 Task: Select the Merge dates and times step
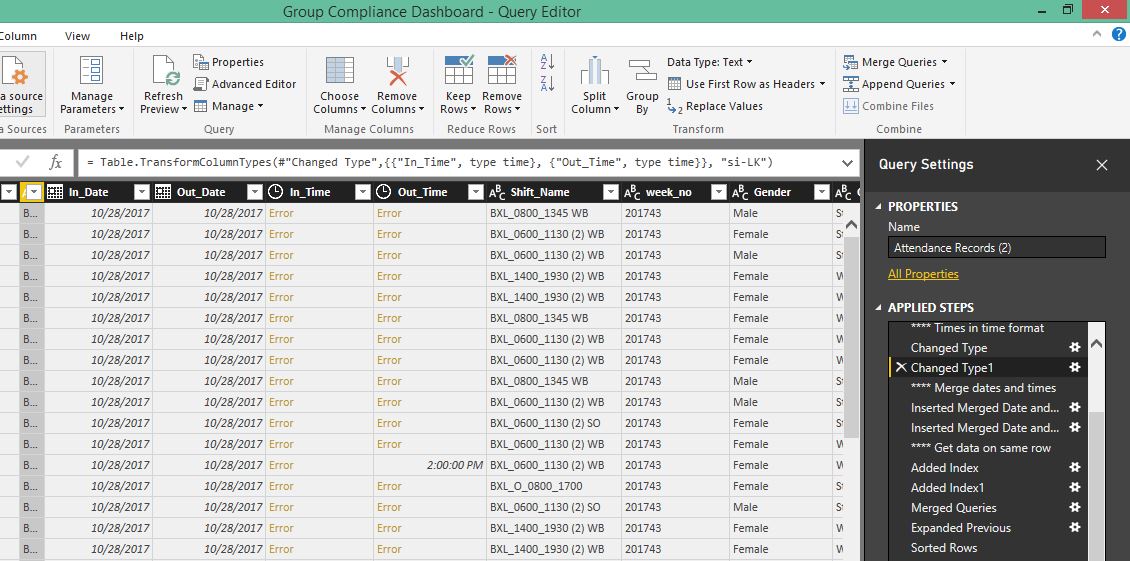[983, 388]
